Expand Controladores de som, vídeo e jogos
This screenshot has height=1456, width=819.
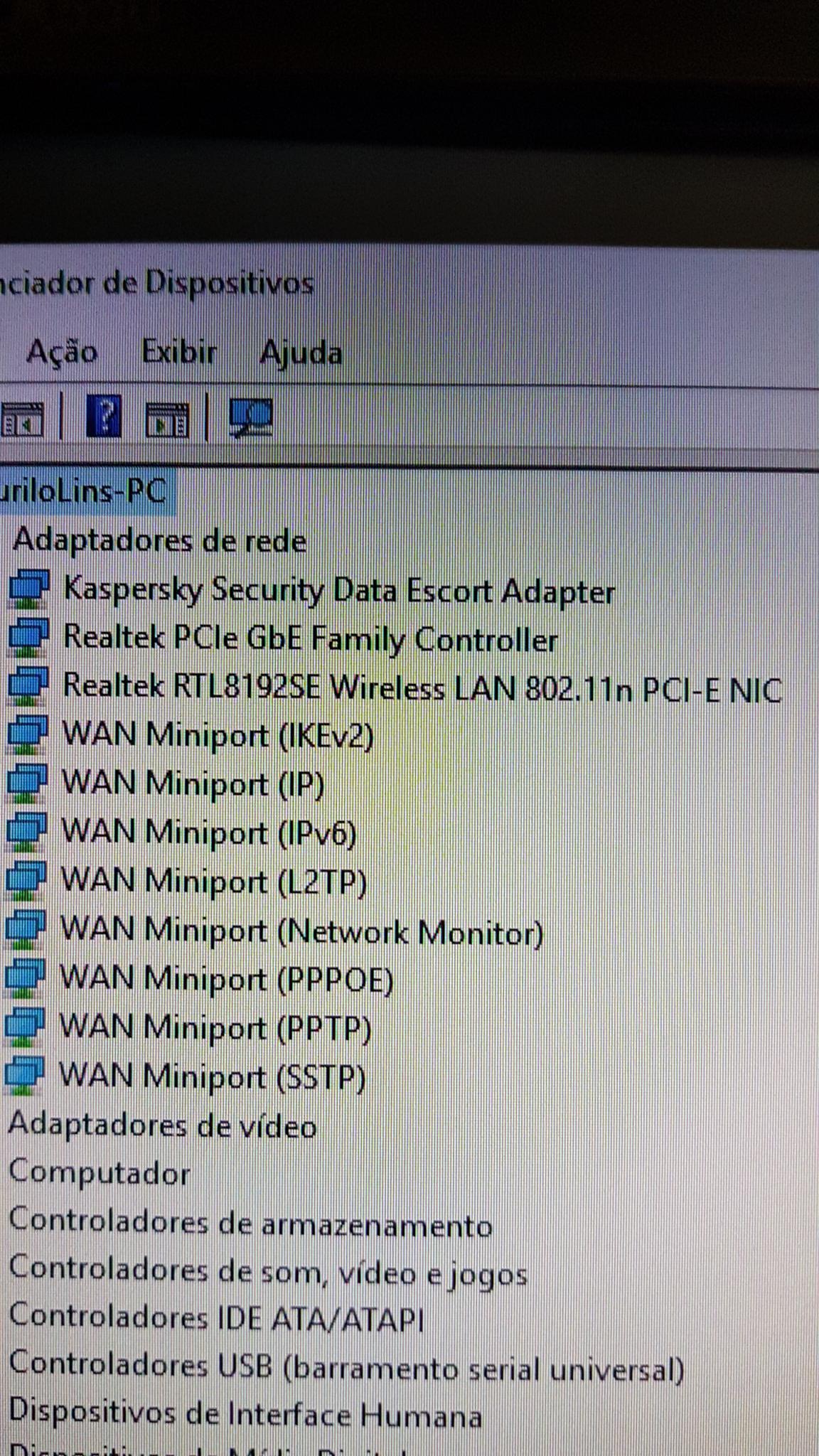click(268, 1270)
